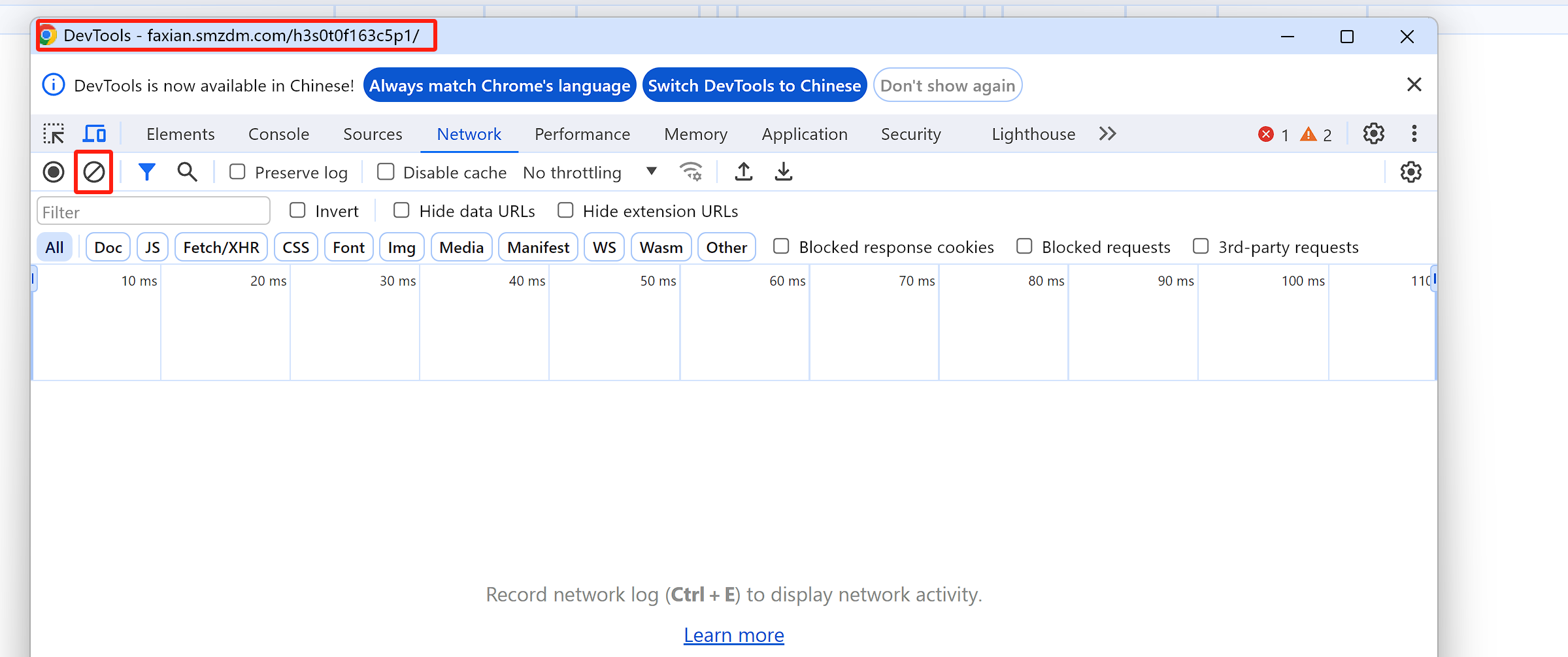Clear the network log
The image size is (1568, 657).
pyautogui.click(x=94, y=172)
